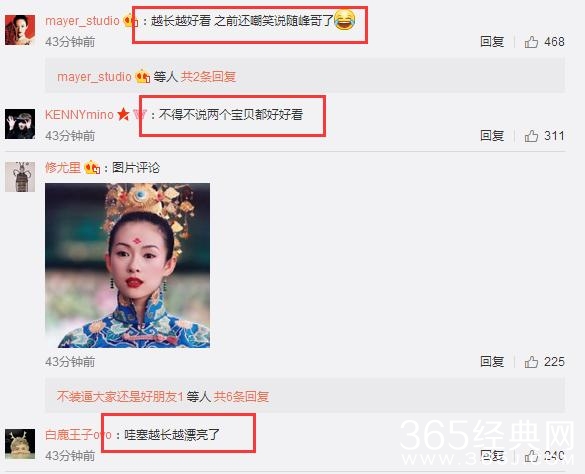This screenshot has height=474, width=585.
Task: Open the username link mayer_studio in top comment
Action: [82, 21]
